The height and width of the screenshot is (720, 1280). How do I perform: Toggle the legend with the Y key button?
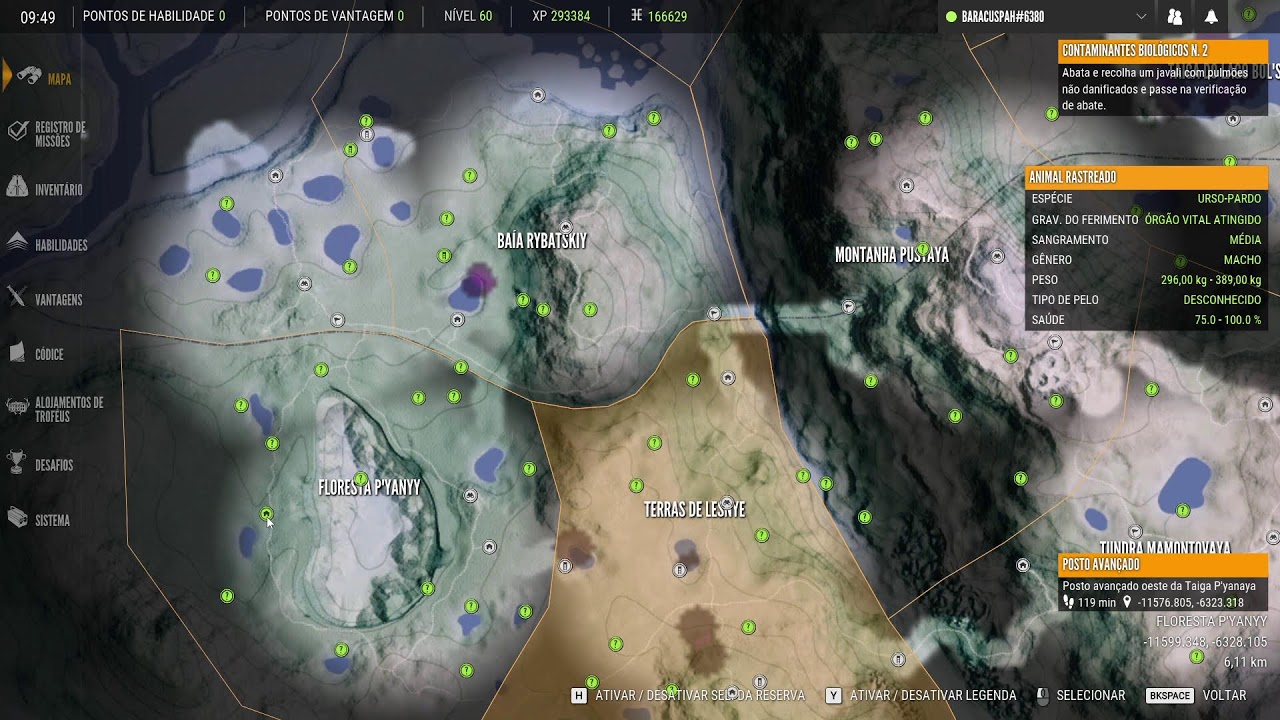point(832,695)
